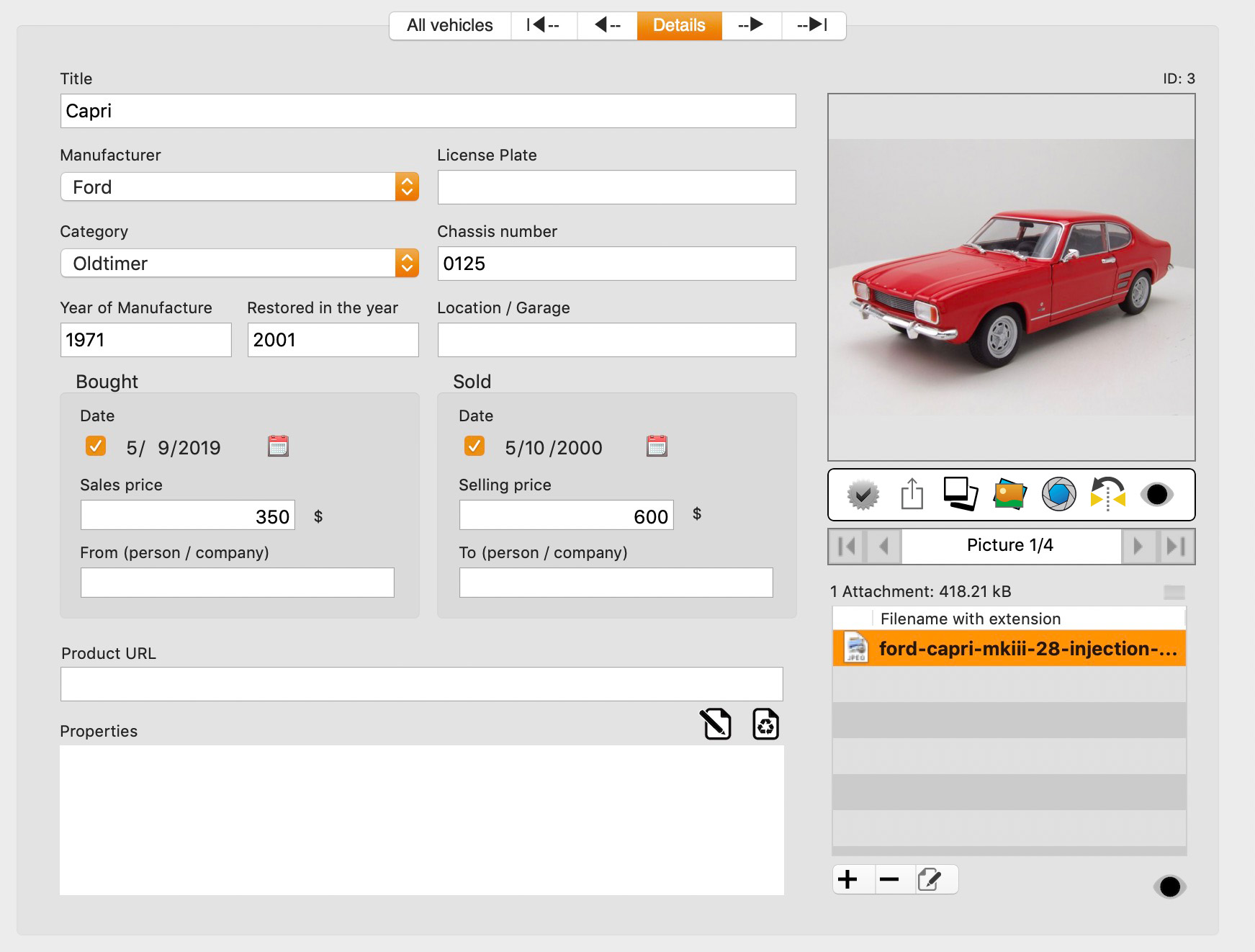
Task: Click the eye icon in picture toolbar
Action: pyautogui.click(x=1156, y=495)
